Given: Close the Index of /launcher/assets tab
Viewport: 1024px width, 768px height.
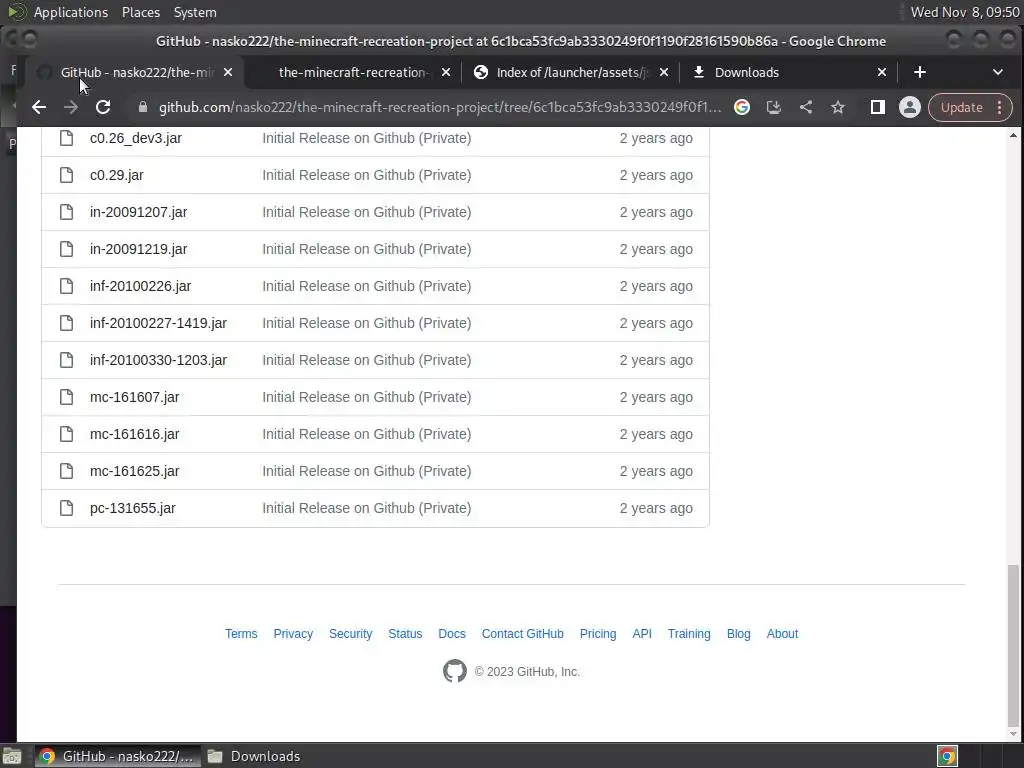Looking at the screenshot, I should click(664, 72).
